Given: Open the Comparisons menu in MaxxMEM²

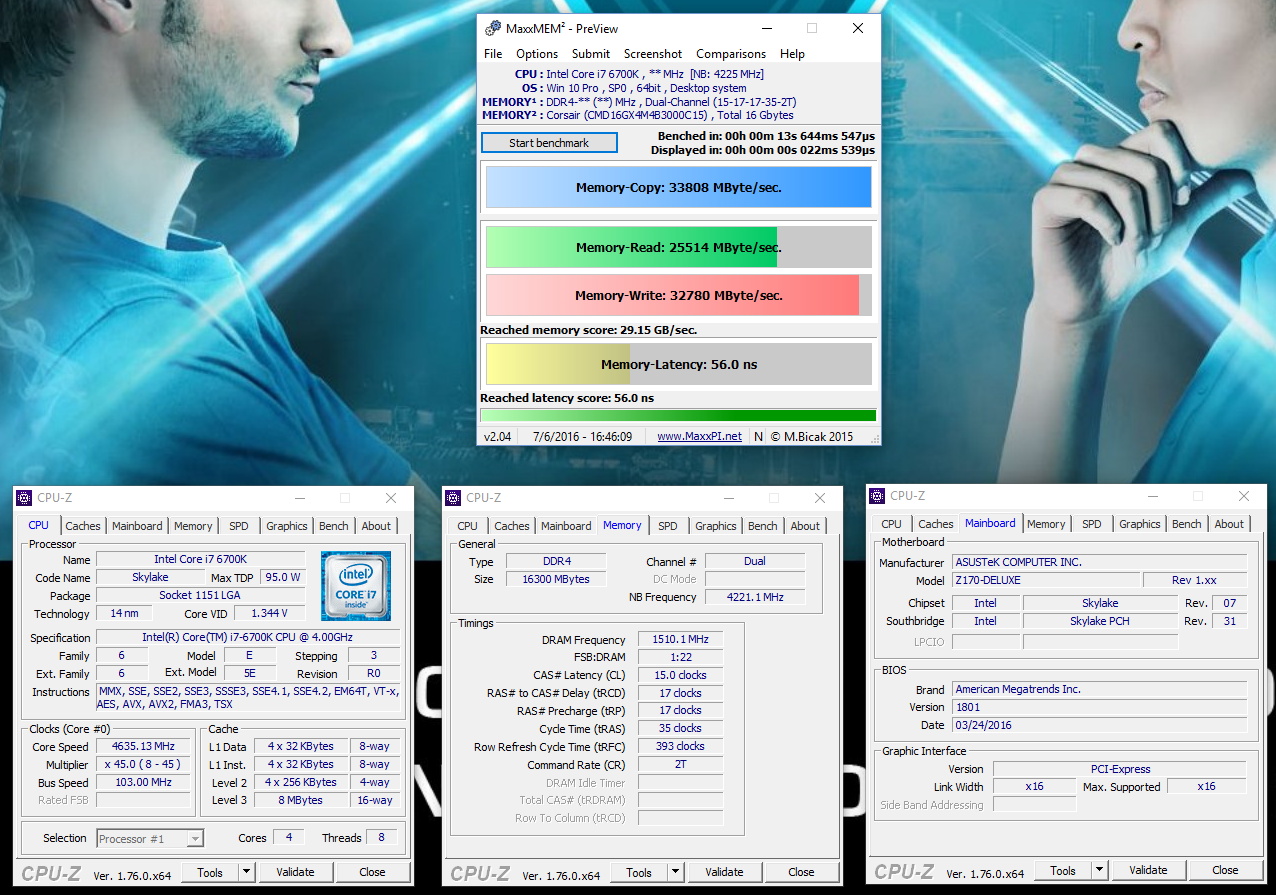Looking at the screenshot, I should coord(731,54).
